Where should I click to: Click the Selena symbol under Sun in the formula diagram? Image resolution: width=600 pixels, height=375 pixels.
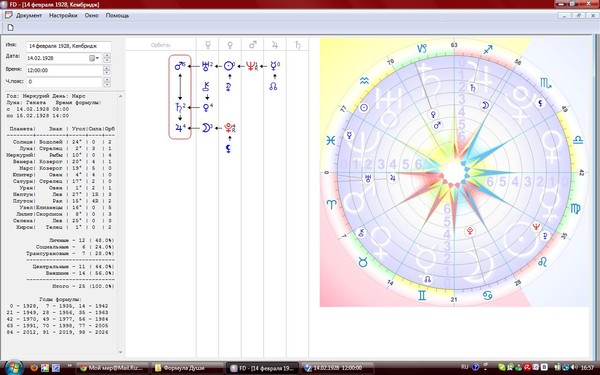click(228, 87)
